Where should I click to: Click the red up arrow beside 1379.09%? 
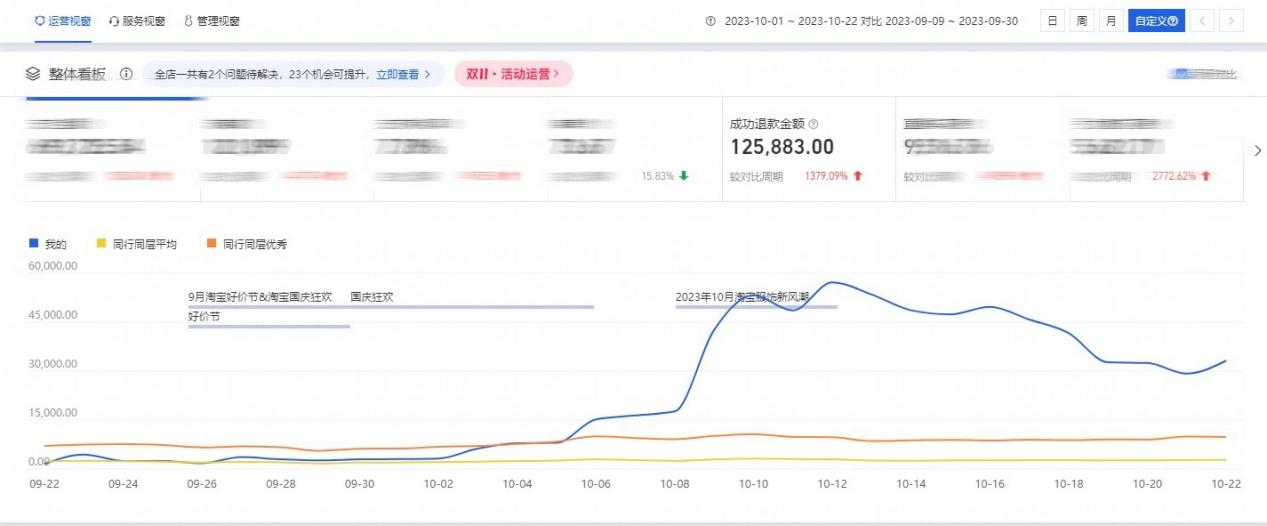click(858, 176)
